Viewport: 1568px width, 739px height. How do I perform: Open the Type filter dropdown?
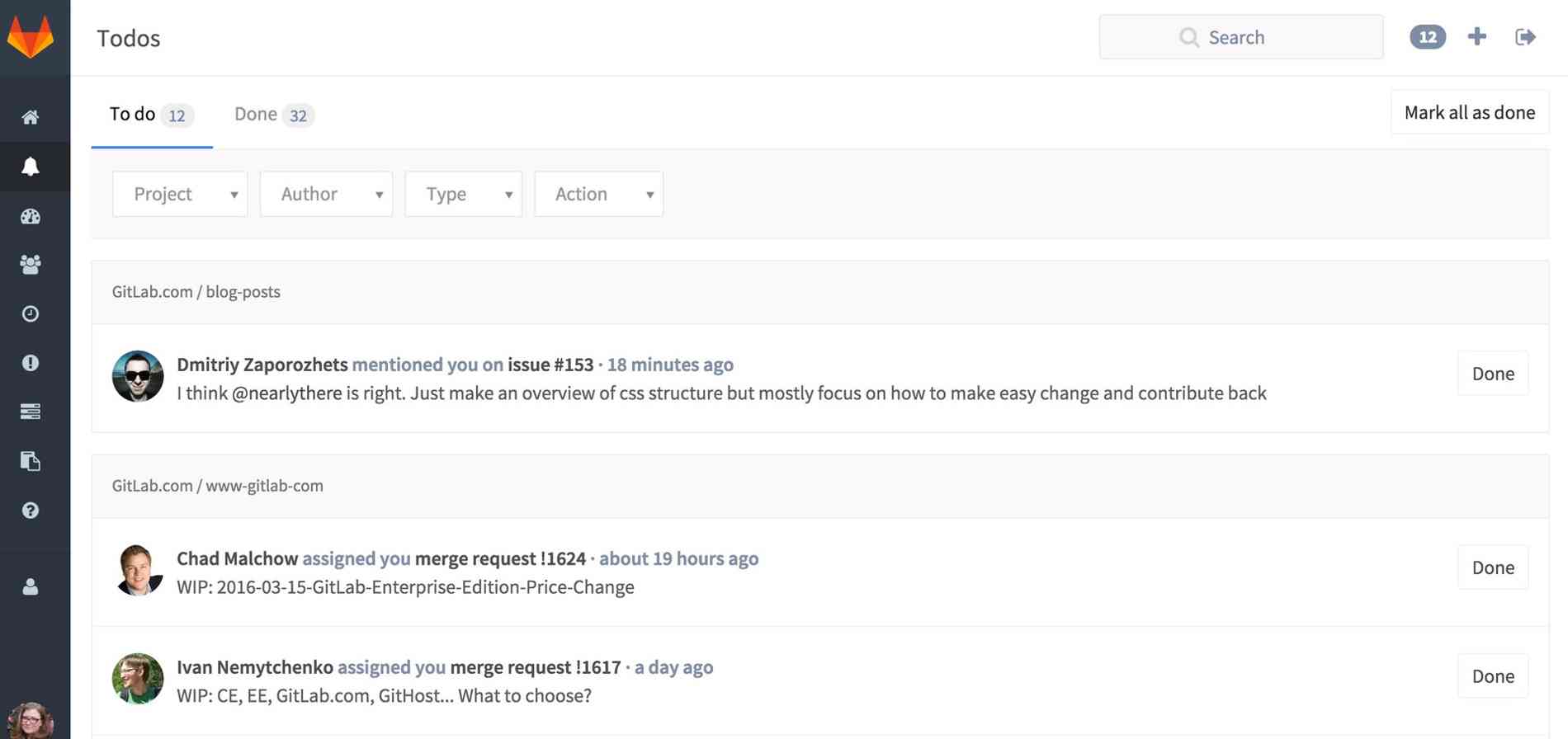(463, 194)
